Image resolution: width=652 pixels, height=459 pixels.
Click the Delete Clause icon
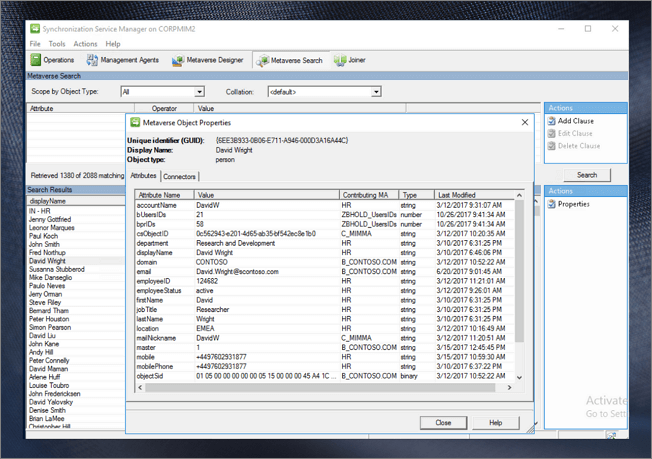551,146
